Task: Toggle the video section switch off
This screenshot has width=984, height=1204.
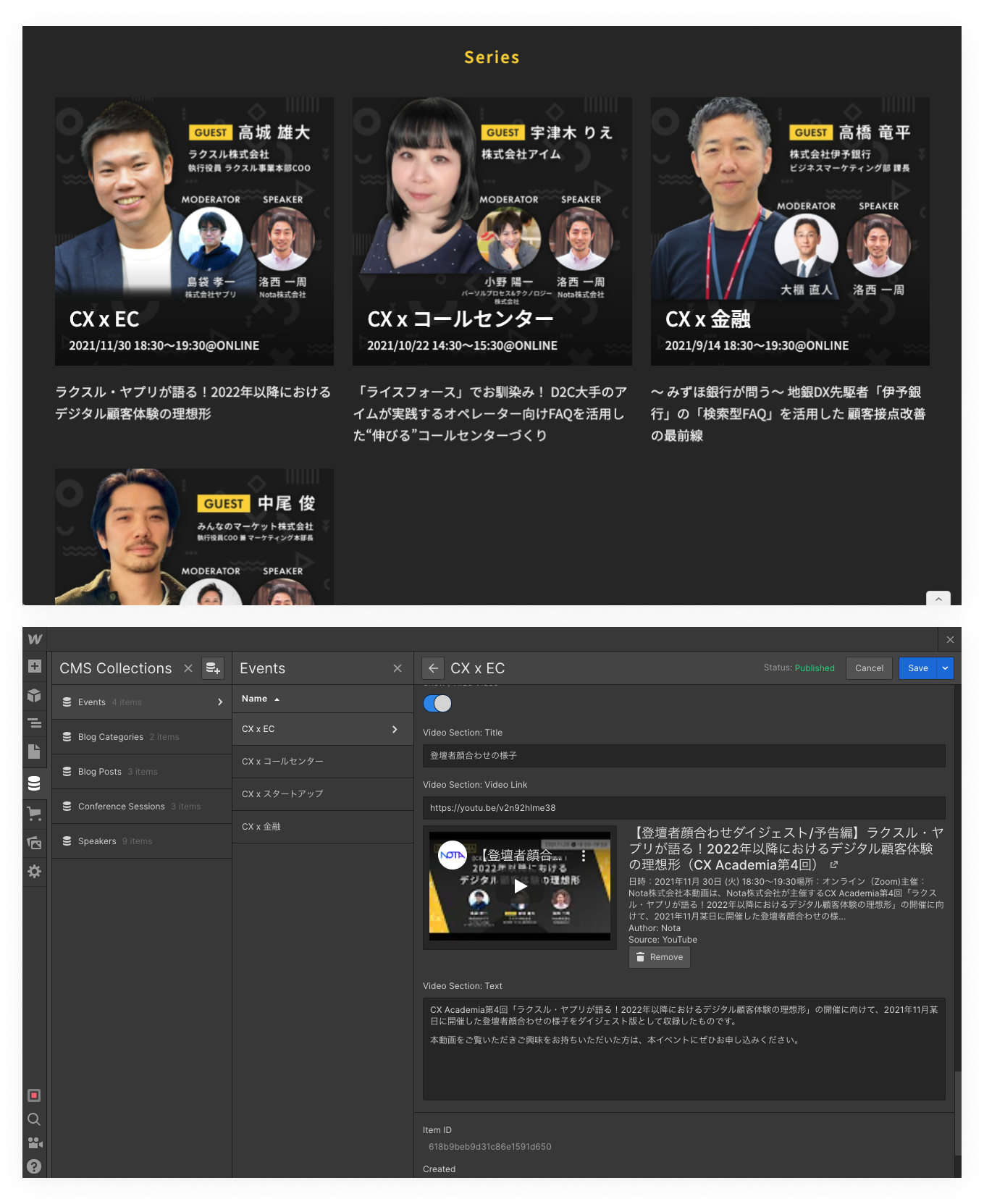Action: point(437,703)
